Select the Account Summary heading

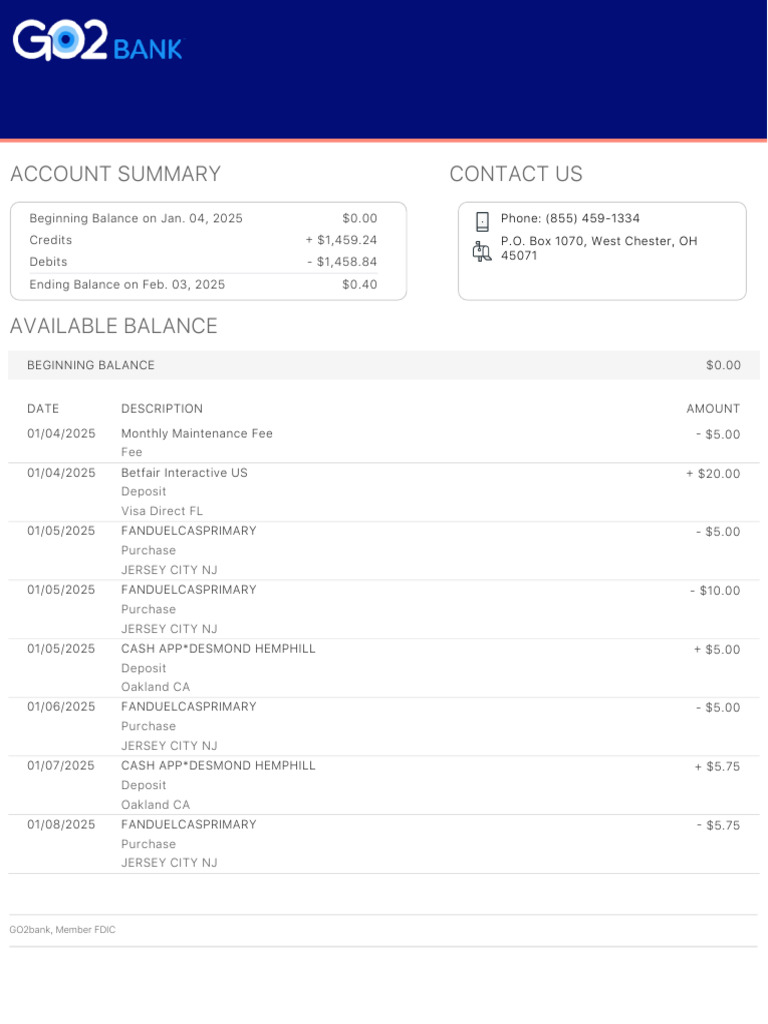[115, 174]
